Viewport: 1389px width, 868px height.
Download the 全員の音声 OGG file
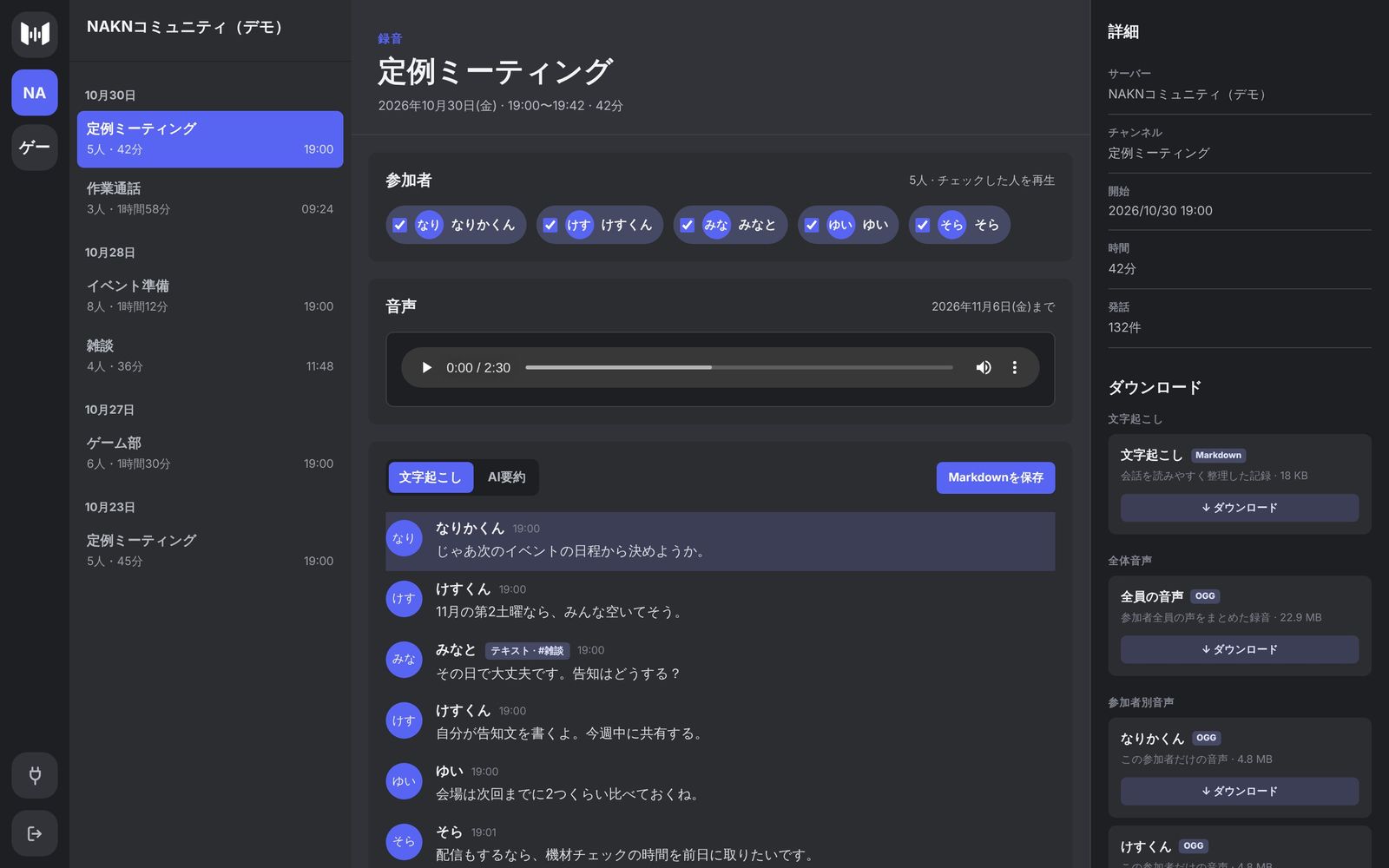1240,649
